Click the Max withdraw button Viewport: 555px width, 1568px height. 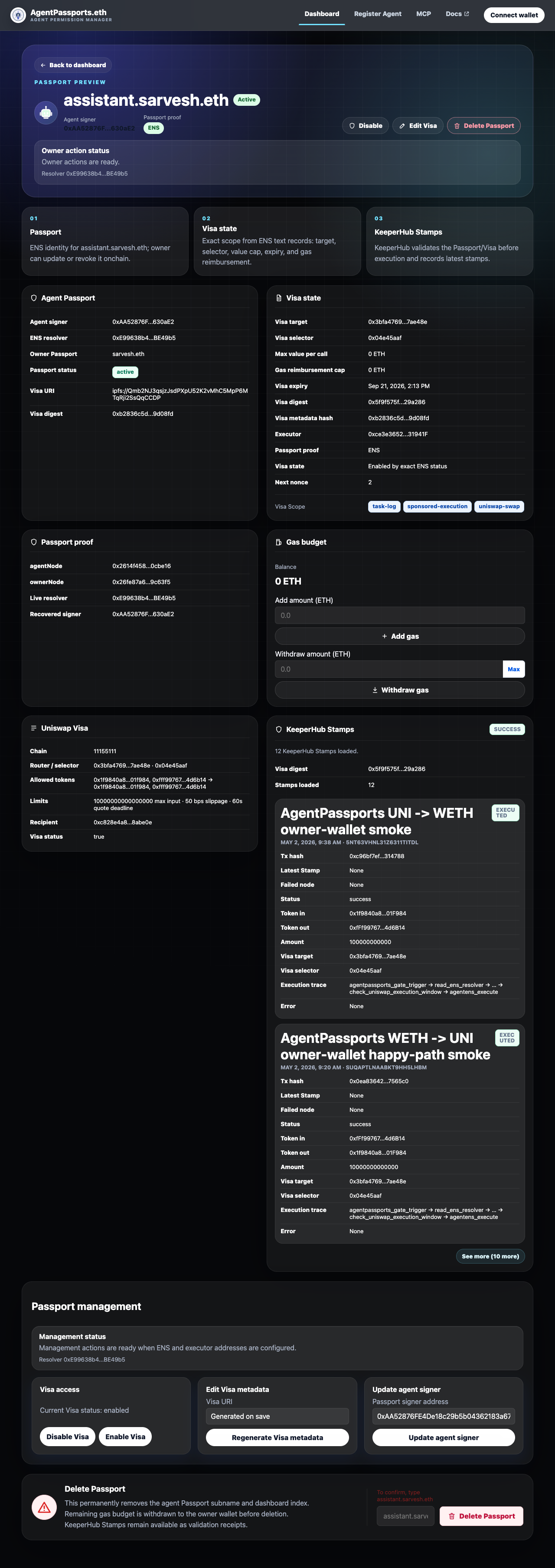[x=514, y=669]
